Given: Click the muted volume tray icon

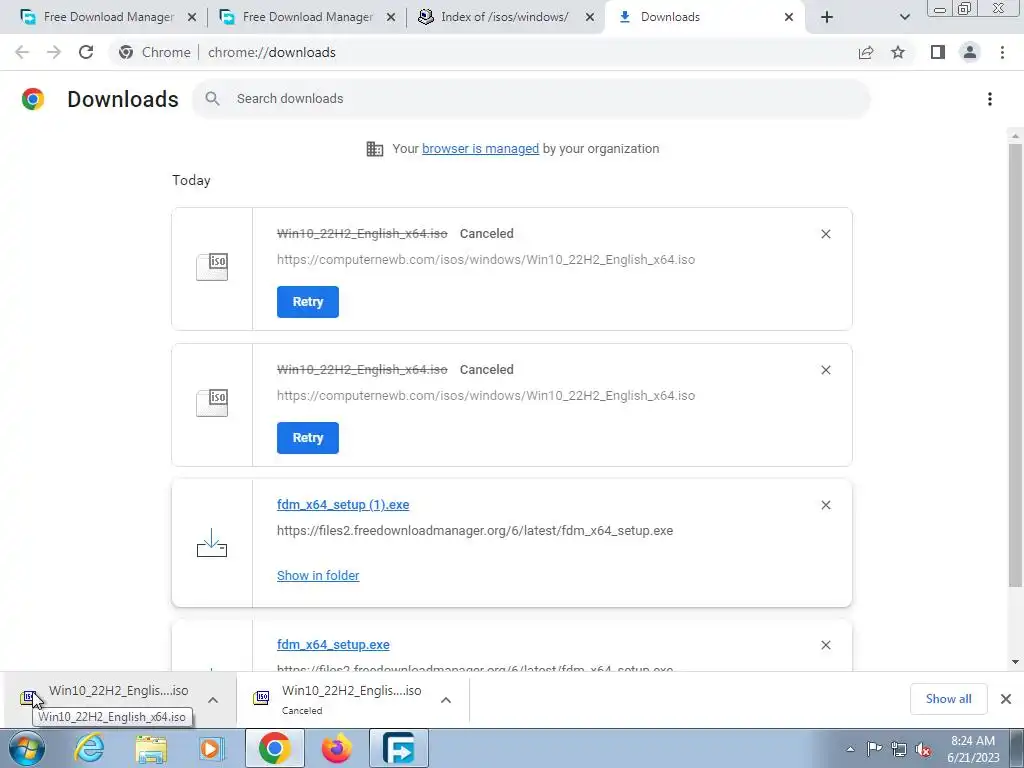Looking at the screenshot, I should (923, 749).
